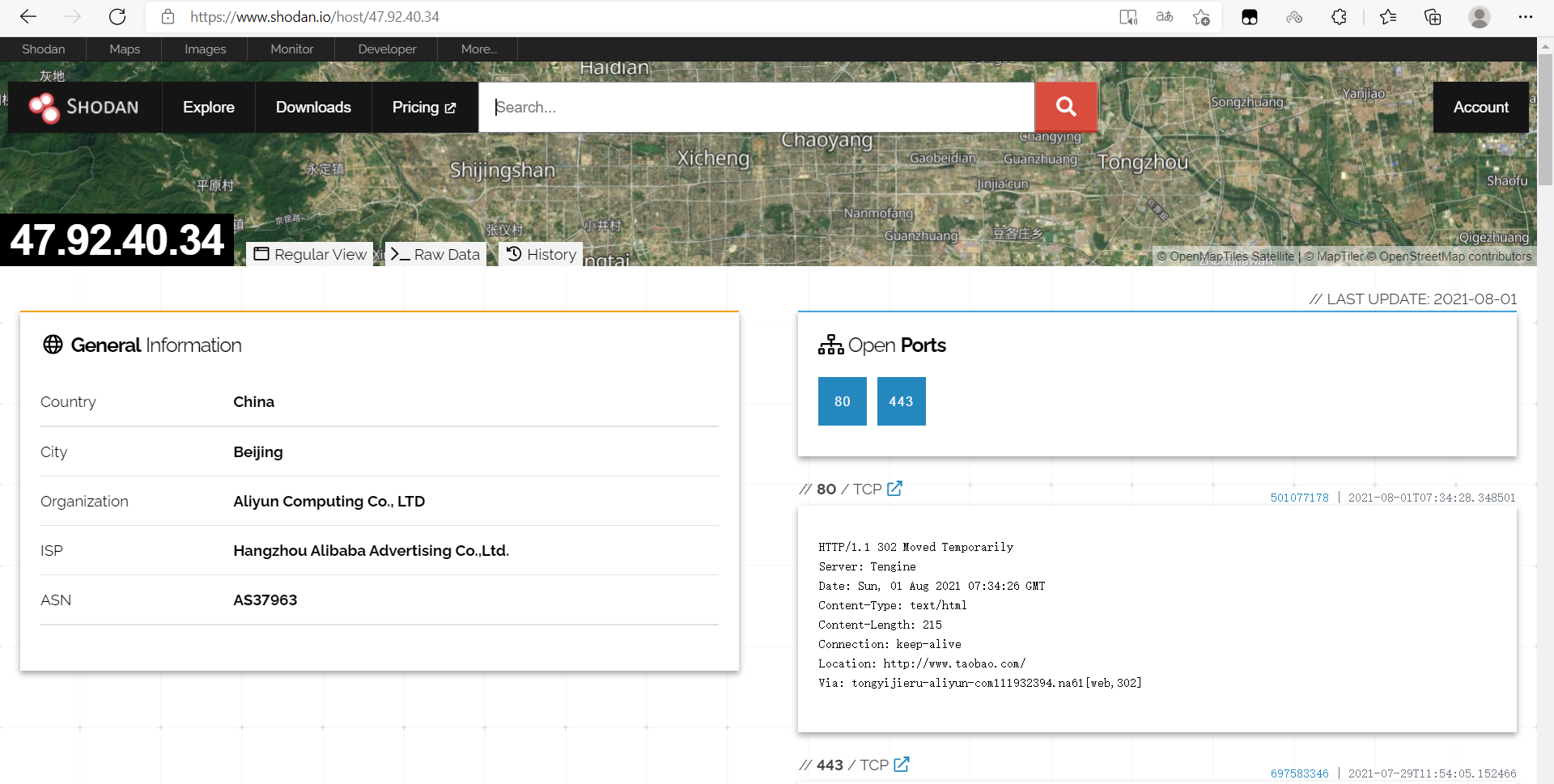Screen dimensions: 1554x784
Task: Click the Aliyun Computing Co., LTD value
Action: point(329,501)
